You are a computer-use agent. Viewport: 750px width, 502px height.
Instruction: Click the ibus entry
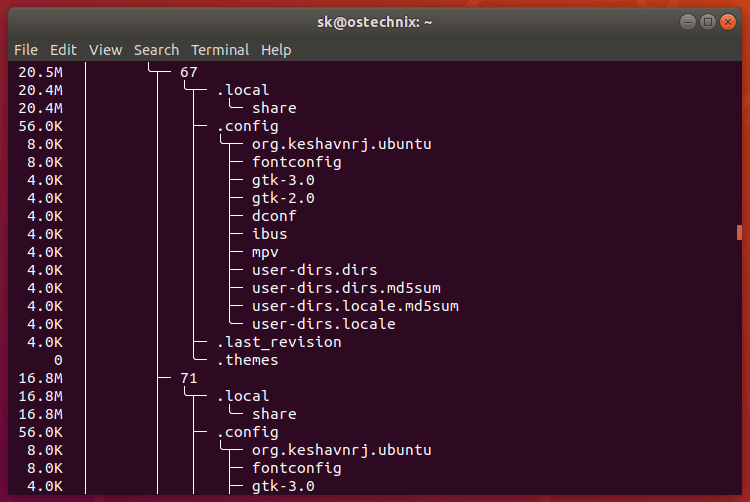[270, 234]
